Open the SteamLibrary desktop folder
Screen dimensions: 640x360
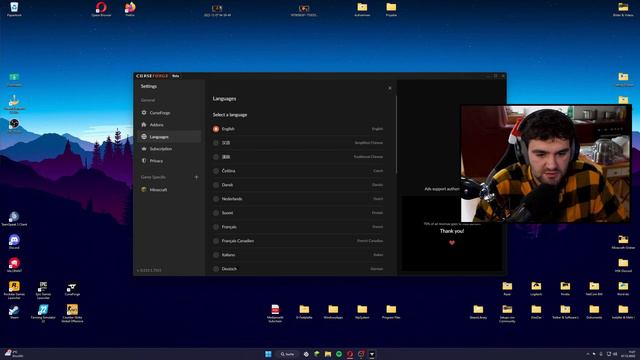tap(478, 312)
